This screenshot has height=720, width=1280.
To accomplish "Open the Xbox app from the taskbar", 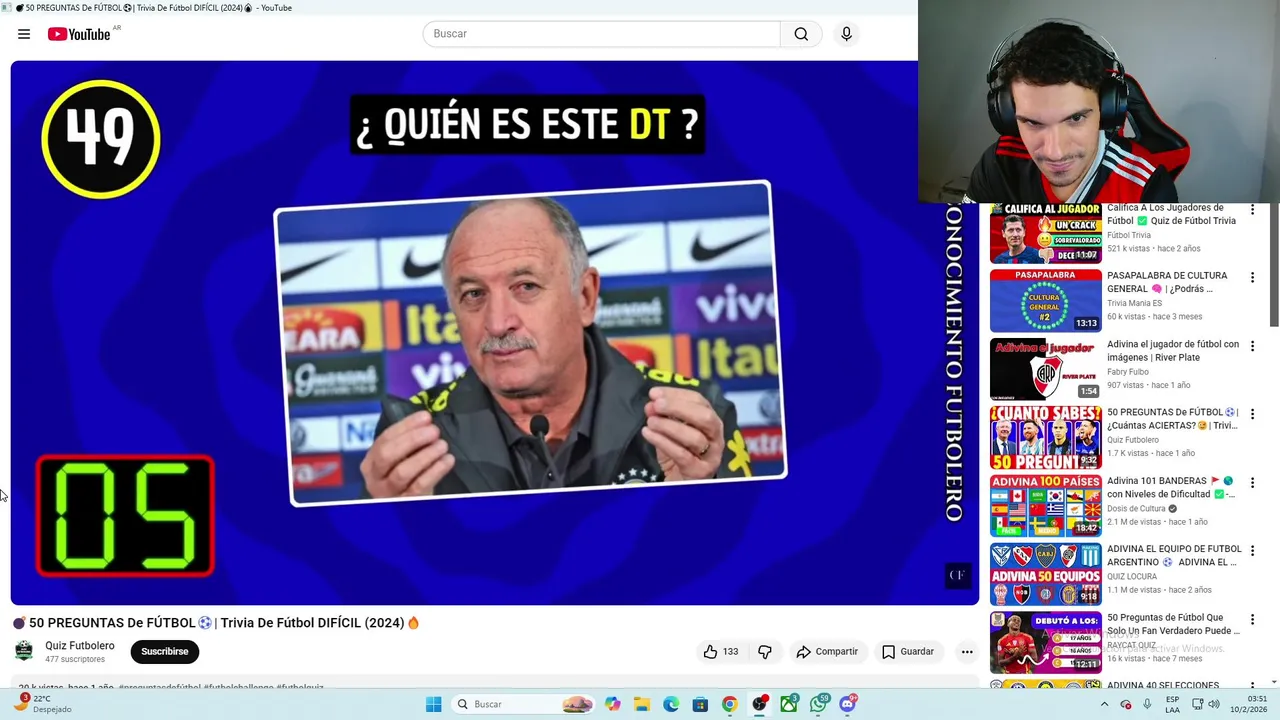I will coord(789,704).
